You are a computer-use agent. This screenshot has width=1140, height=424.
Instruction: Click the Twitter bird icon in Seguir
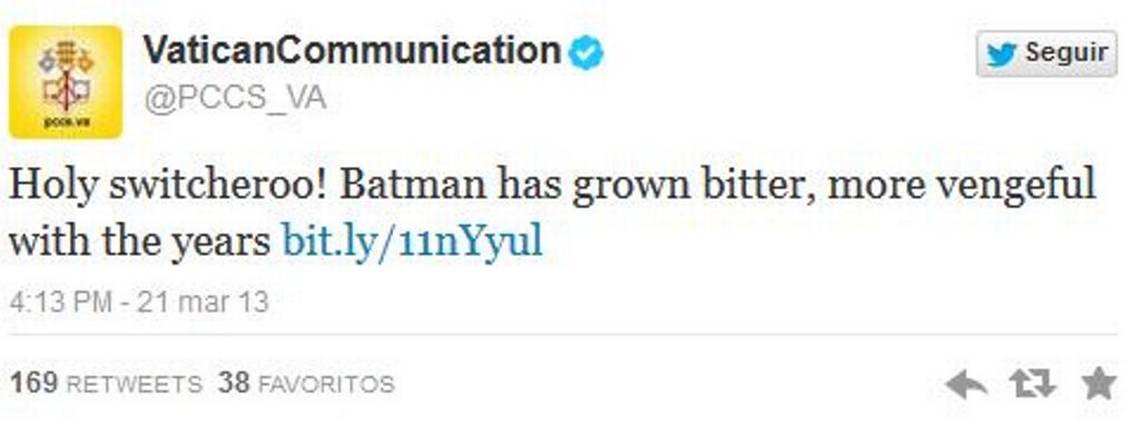point(1002,54)
